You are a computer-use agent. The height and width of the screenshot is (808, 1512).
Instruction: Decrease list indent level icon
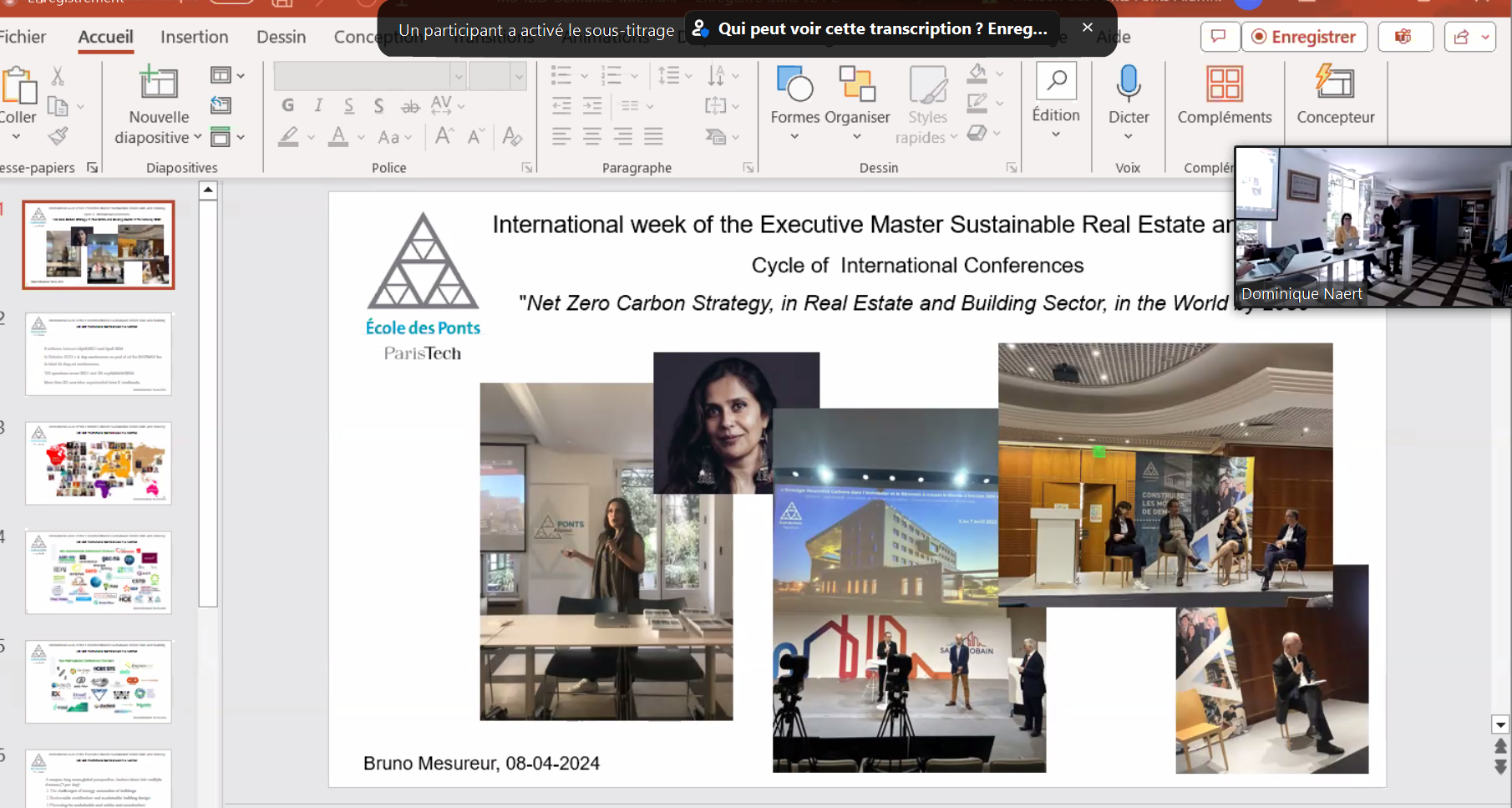coord(561,105)
